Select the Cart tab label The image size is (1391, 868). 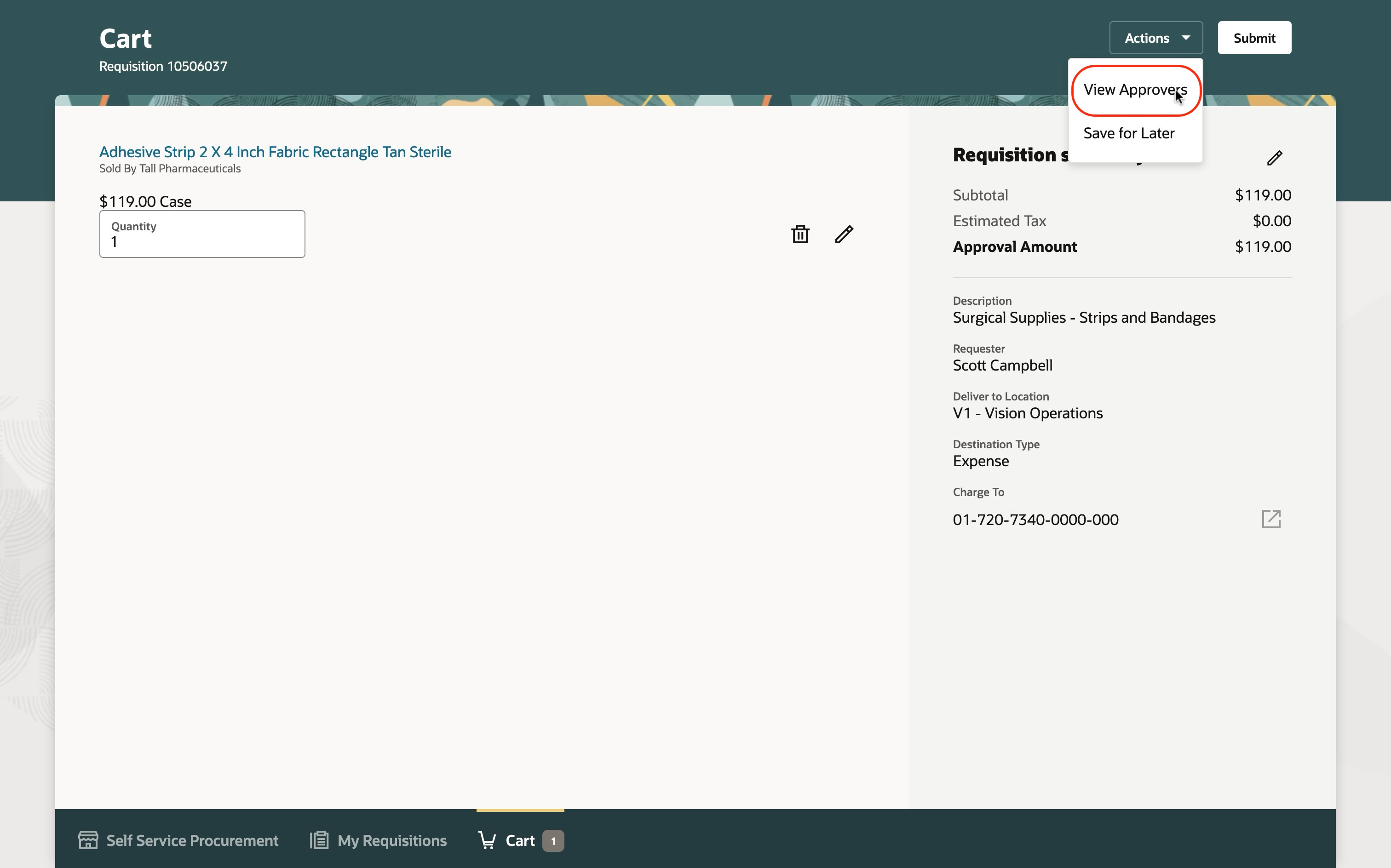click(x=520, y=840)
